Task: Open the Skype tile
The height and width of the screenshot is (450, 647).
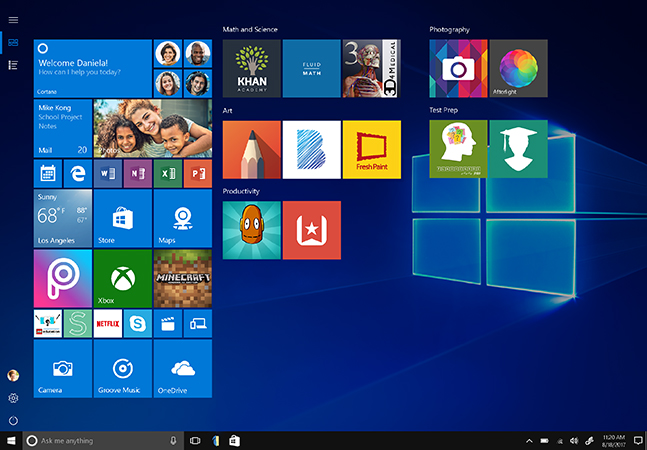Action: (138, 323)
